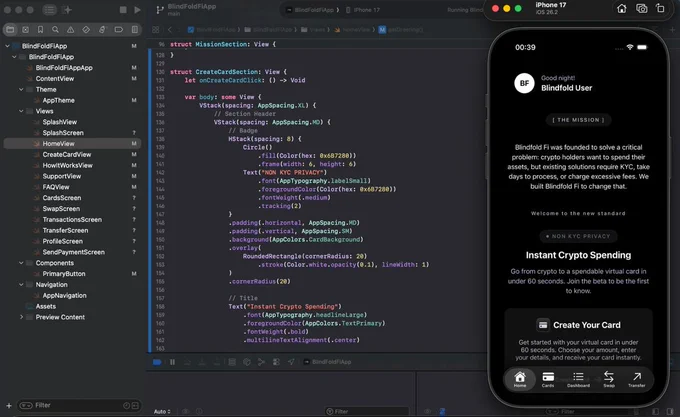Open the Bookmark navigator icon
680x417 pixels.
point(40,29)
